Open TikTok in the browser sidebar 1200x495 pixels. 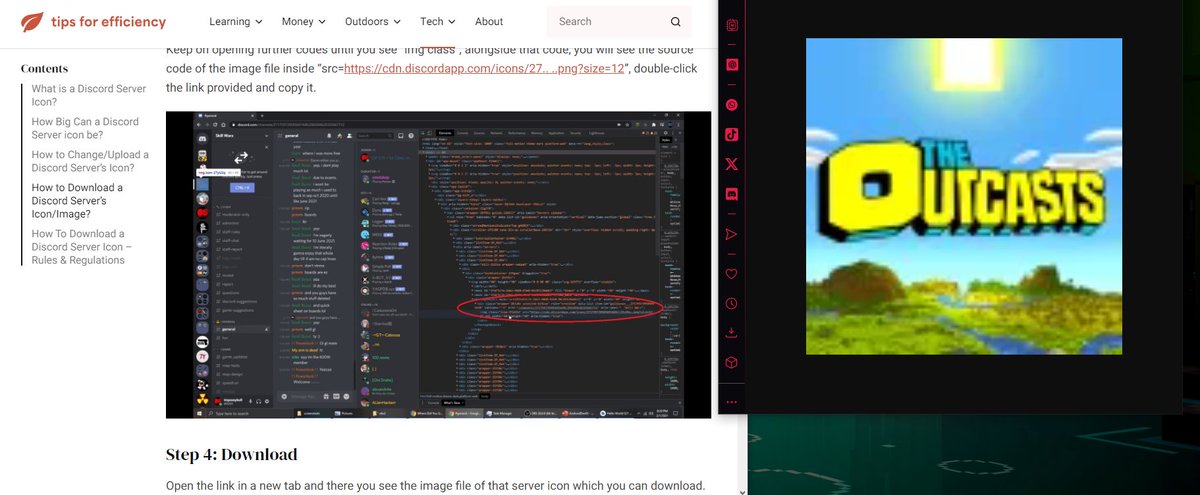tap(731, 133)
